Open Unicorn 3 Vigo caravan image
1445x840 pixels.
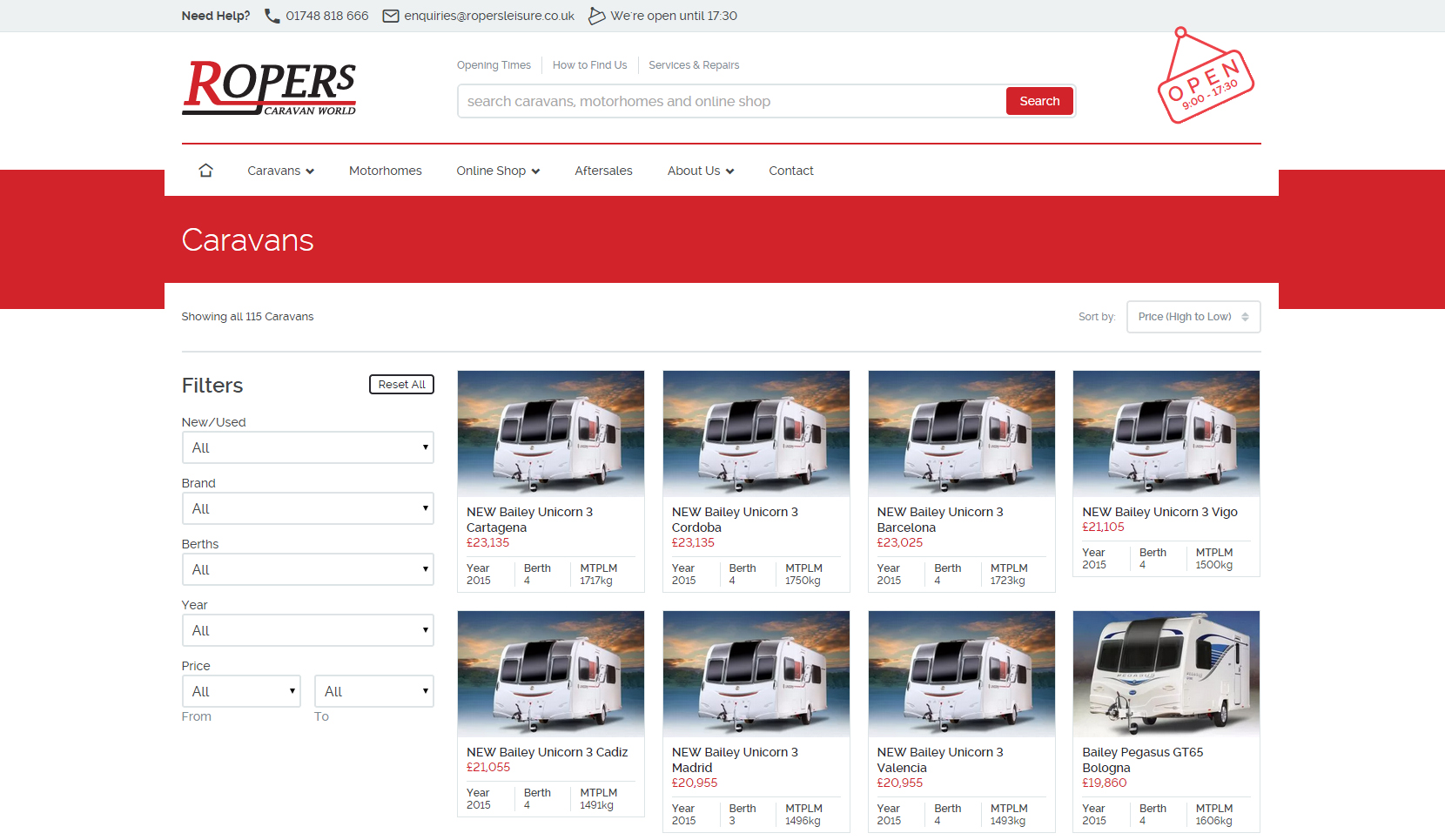point(1166,433)
